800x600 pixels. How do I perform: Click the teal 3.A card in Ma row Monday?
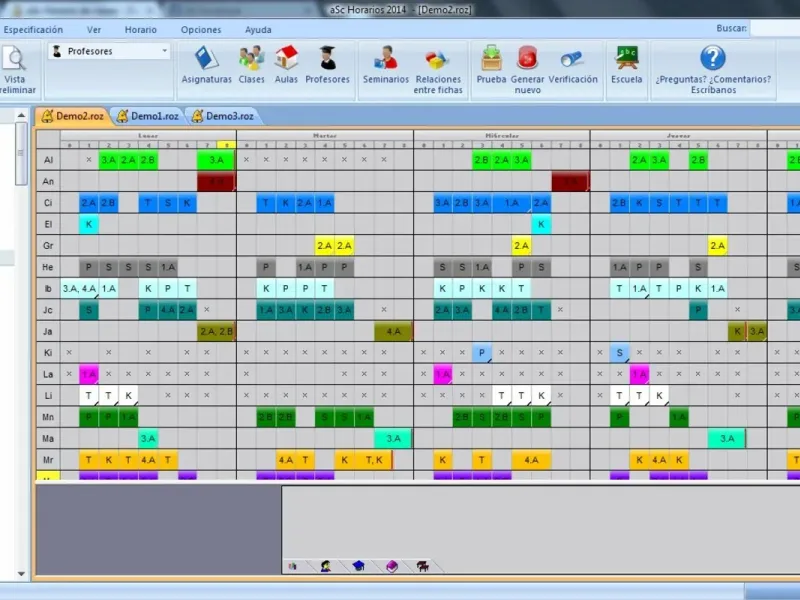[148, 439]
